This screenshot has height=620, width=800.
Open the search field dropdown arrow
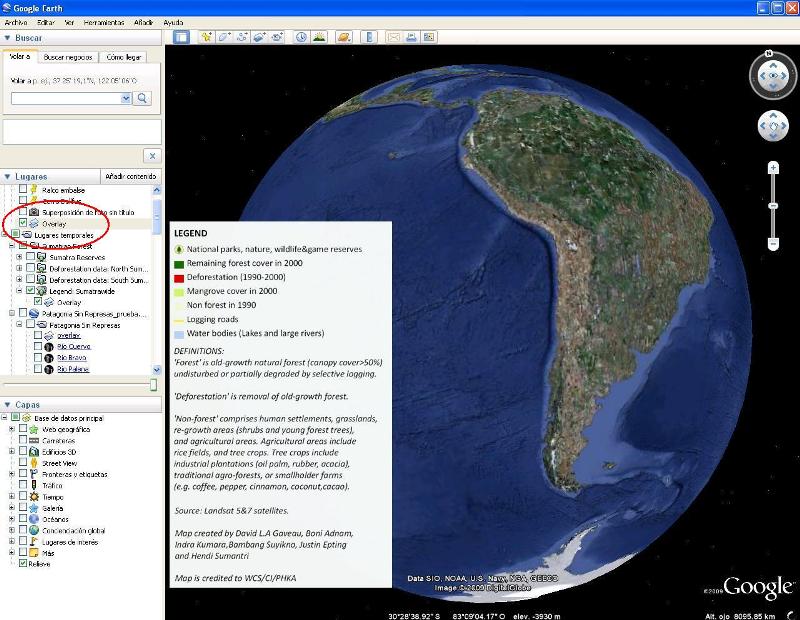click(x=126, y=98)
